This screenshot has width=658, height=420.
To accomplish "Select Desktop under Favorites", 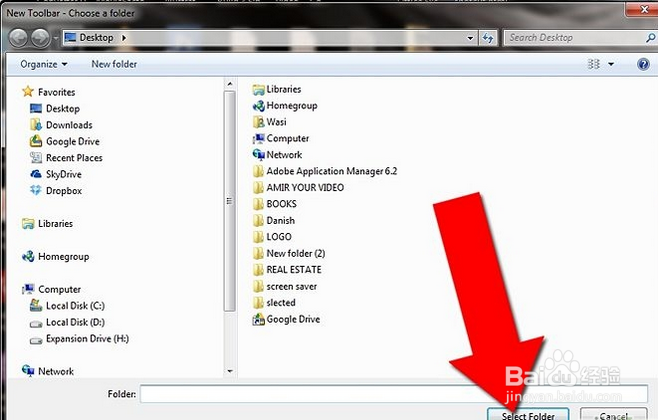I will (55, 109).
